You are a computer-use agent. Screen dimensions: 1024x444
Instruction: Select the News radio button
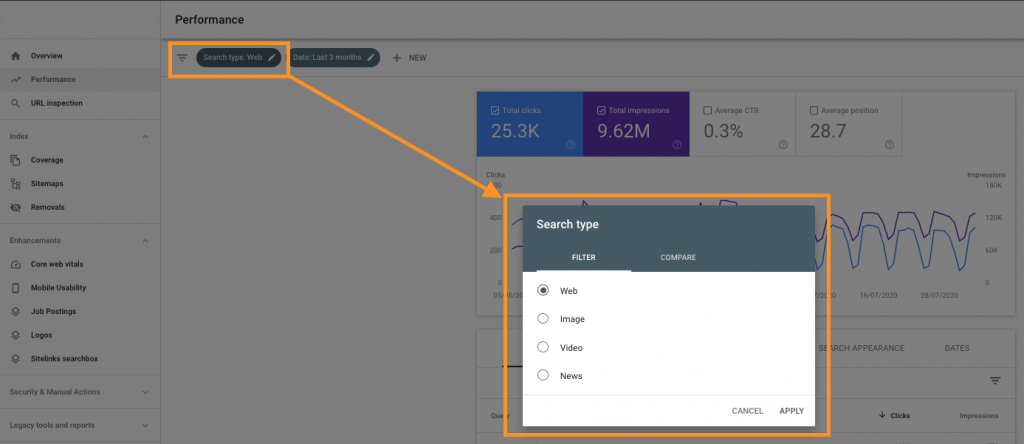543,375
